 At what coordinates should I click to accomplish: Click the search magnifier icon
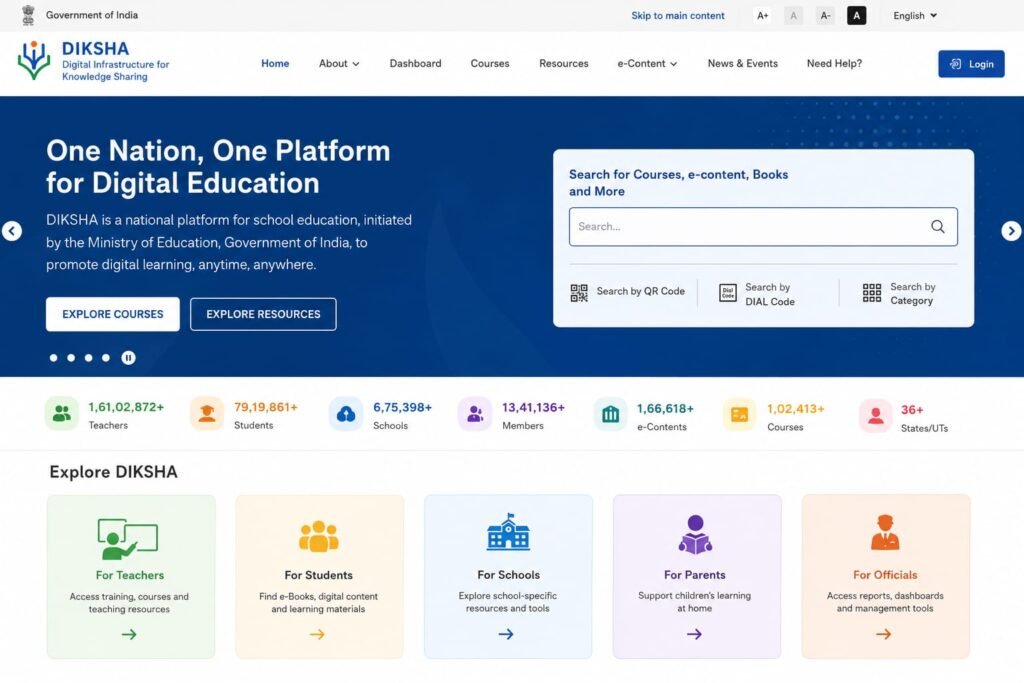tap(938, 227)
